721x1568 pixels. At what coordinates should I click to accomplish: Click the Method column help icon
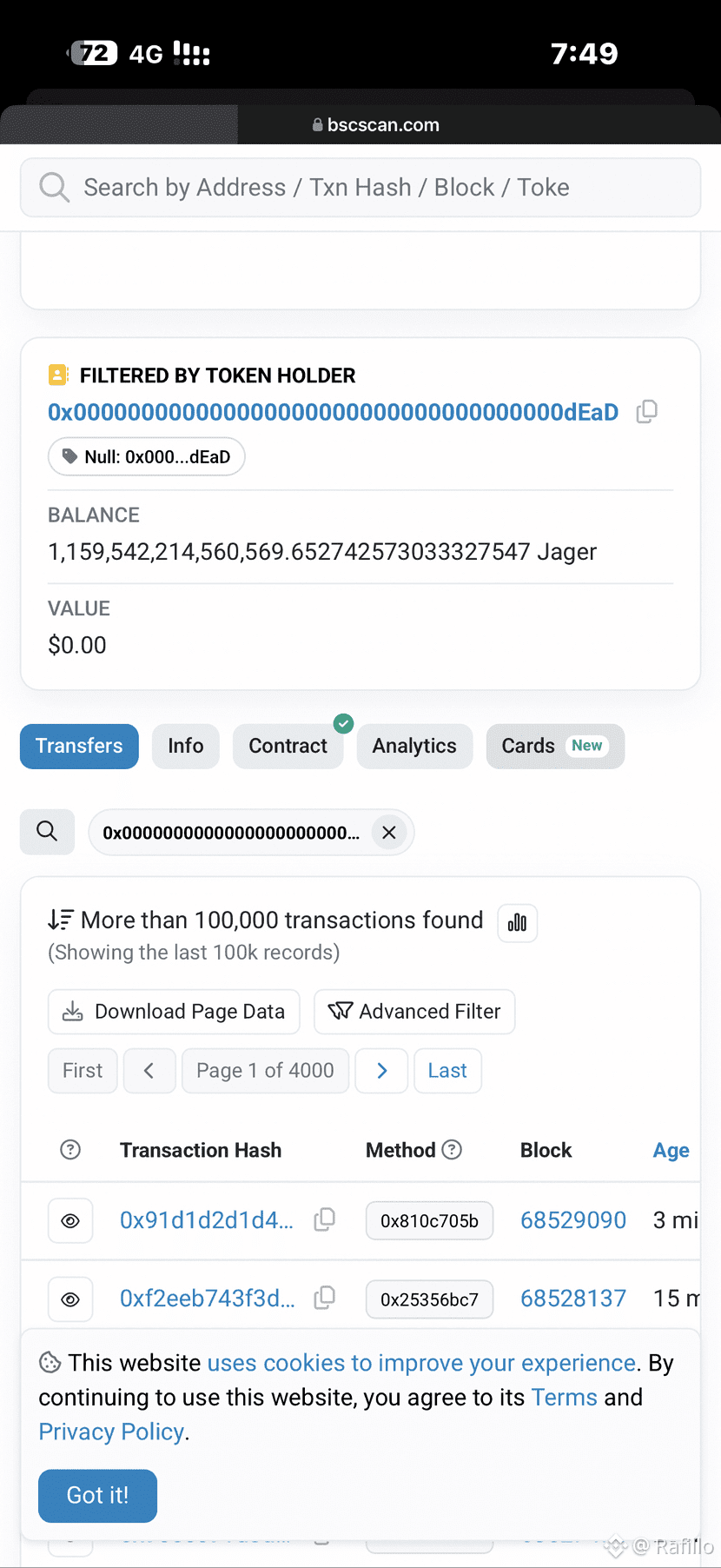click(452, 1150)
